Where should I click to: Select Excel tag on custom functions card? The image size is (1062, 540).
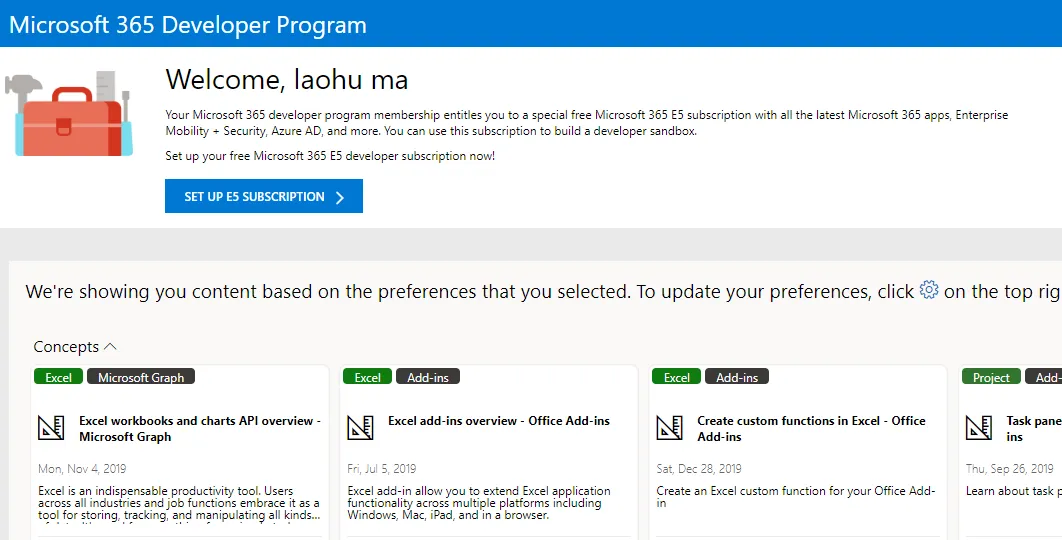[677, 377]
